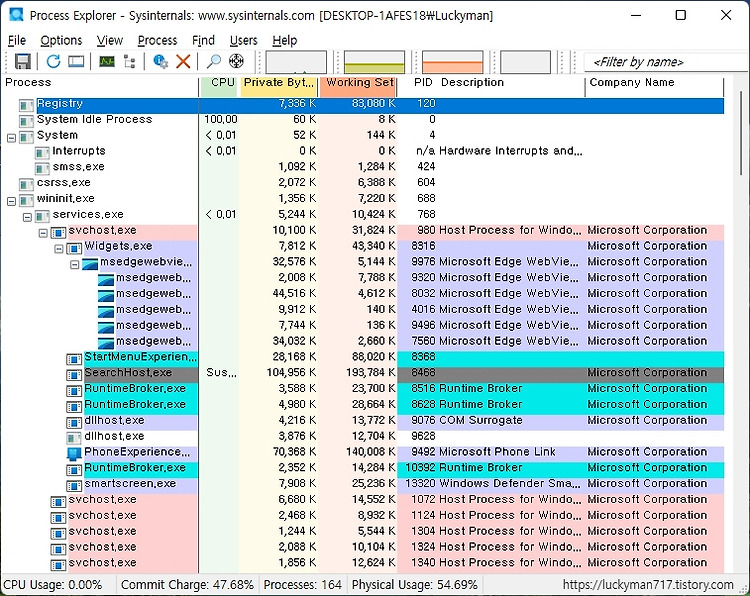Image resolution: width=750 pixels, height=596 pixels.
Task: Click the COM Surrogate description text
Action: [481, 420]
